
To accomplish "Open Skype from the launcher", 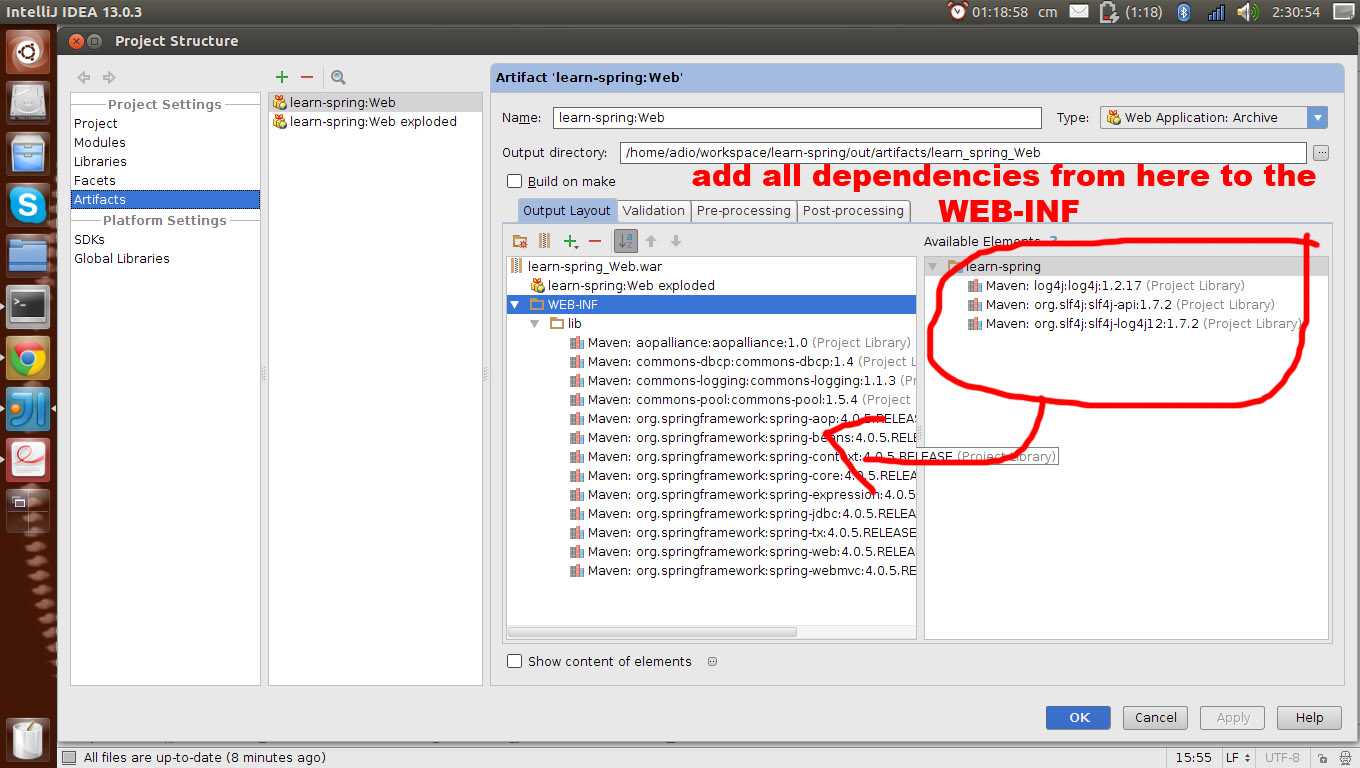I will click(28, 205).
